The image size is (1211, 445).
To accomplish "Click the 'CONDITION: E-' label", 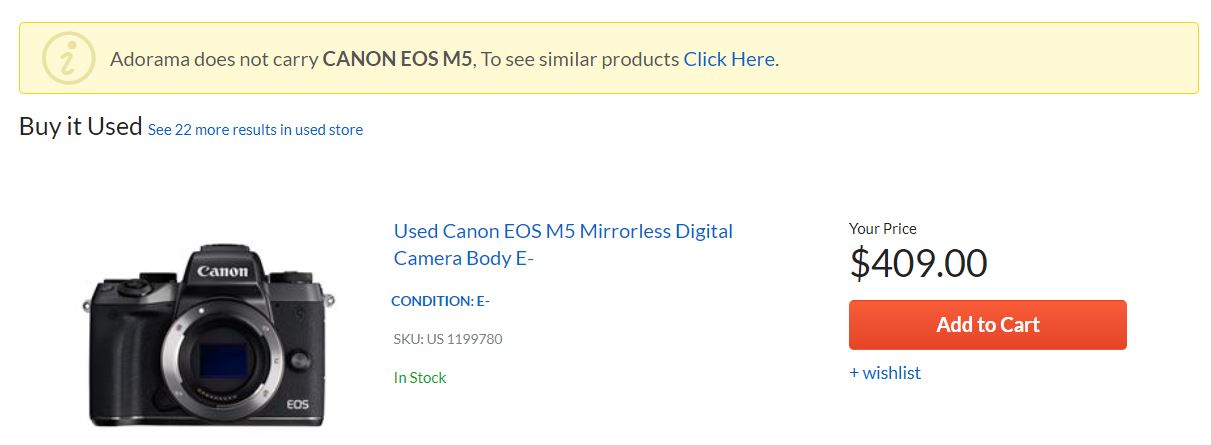I will click(440, 301).
